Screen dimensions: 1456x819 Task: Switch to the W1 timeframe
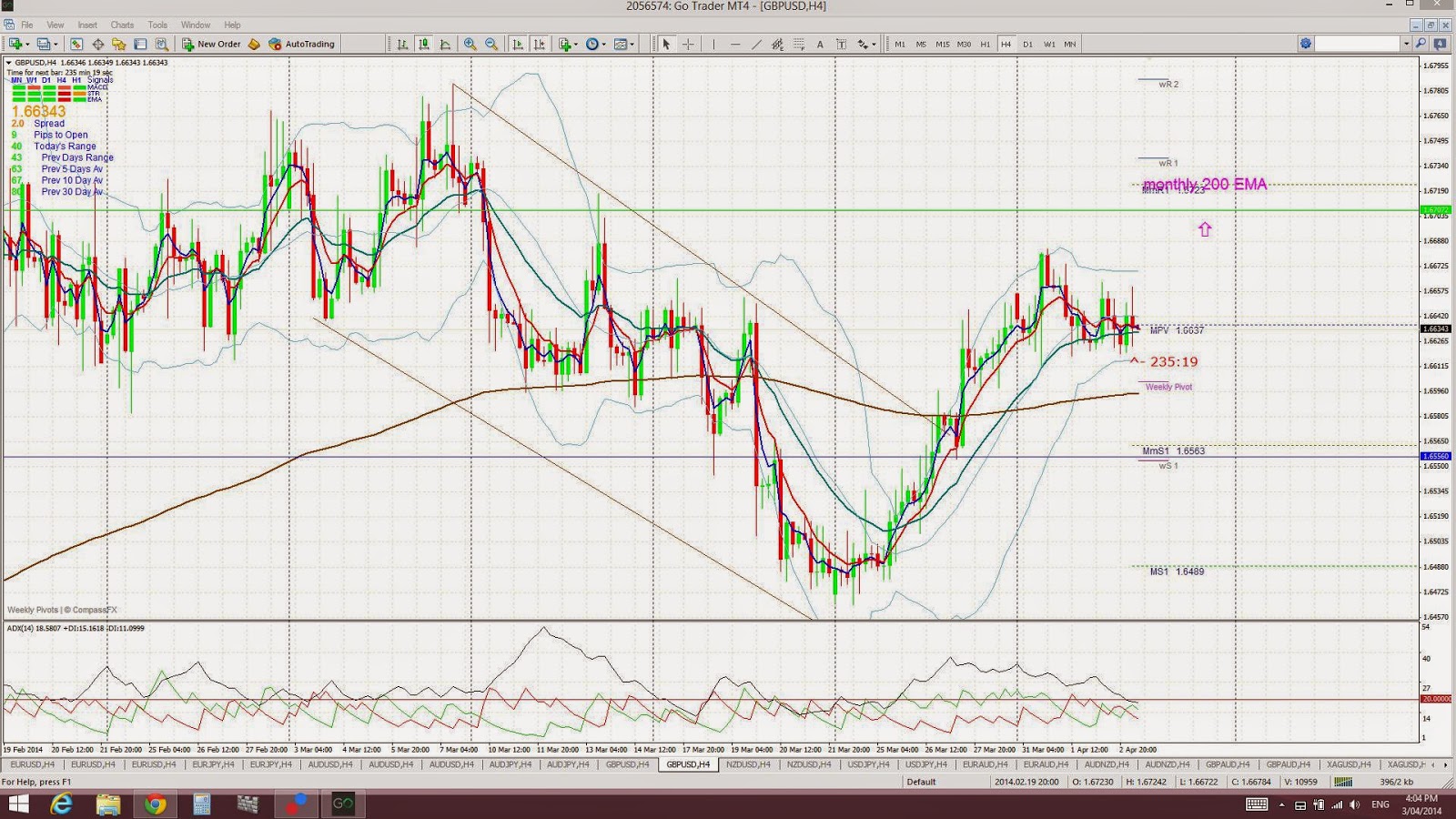[1049, 44]
